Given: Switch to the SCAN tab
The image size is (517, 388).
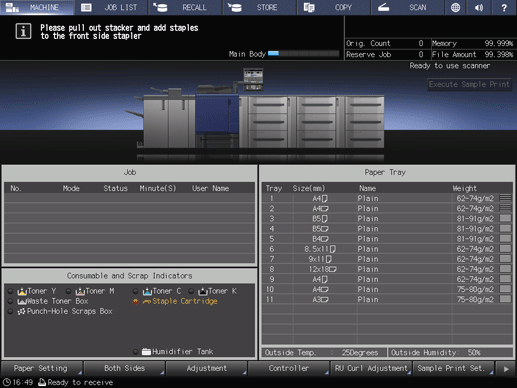Looking at the screenshot, I should (408, 7).
